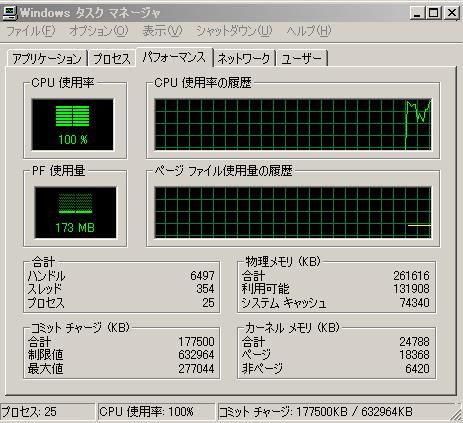Click the システム キャッシュ label

[x=284, y=303]
